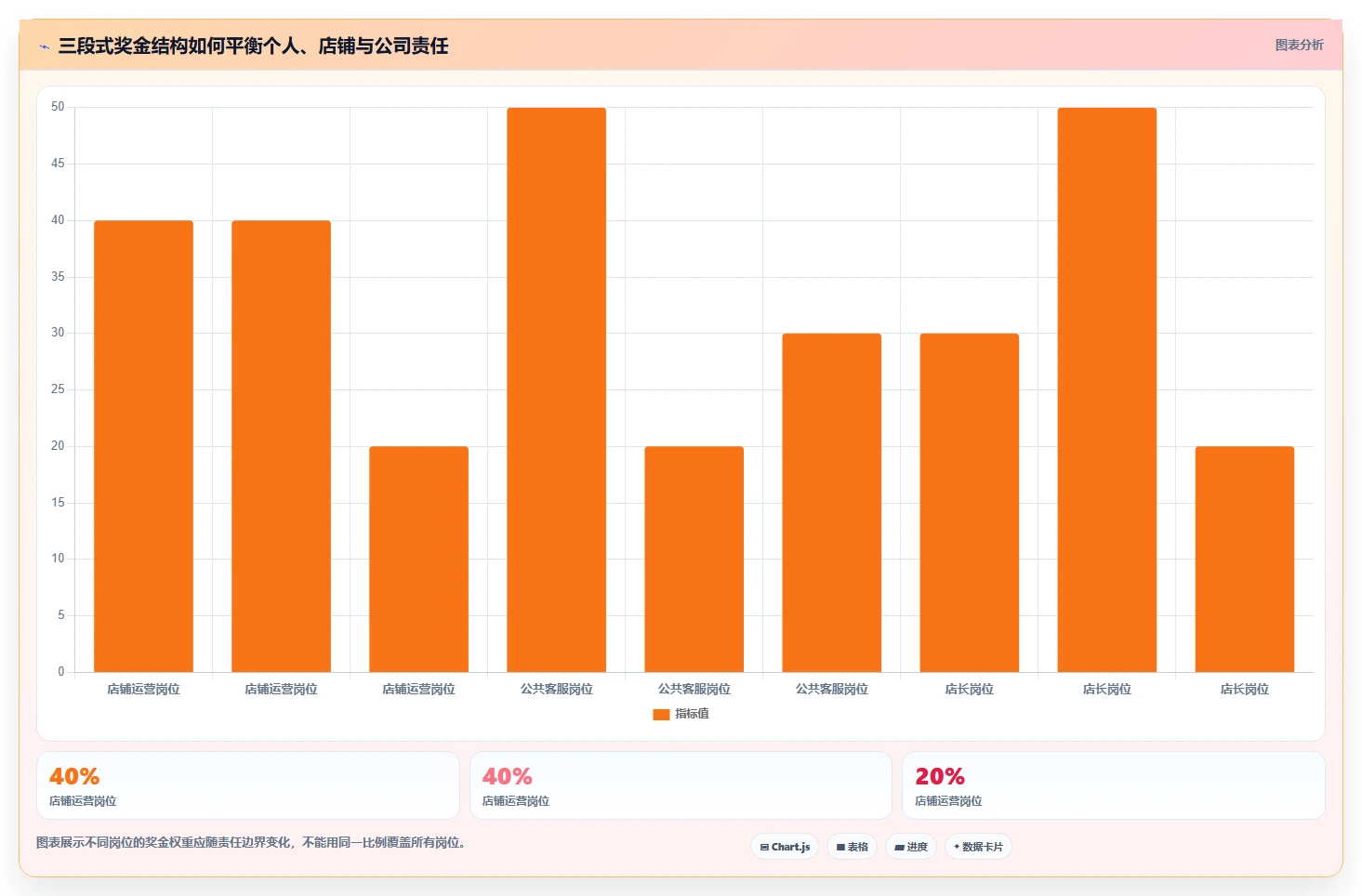Click the title 三段式奖金结构如何平衡个人、店铺与公司责任

click(253, 46)
